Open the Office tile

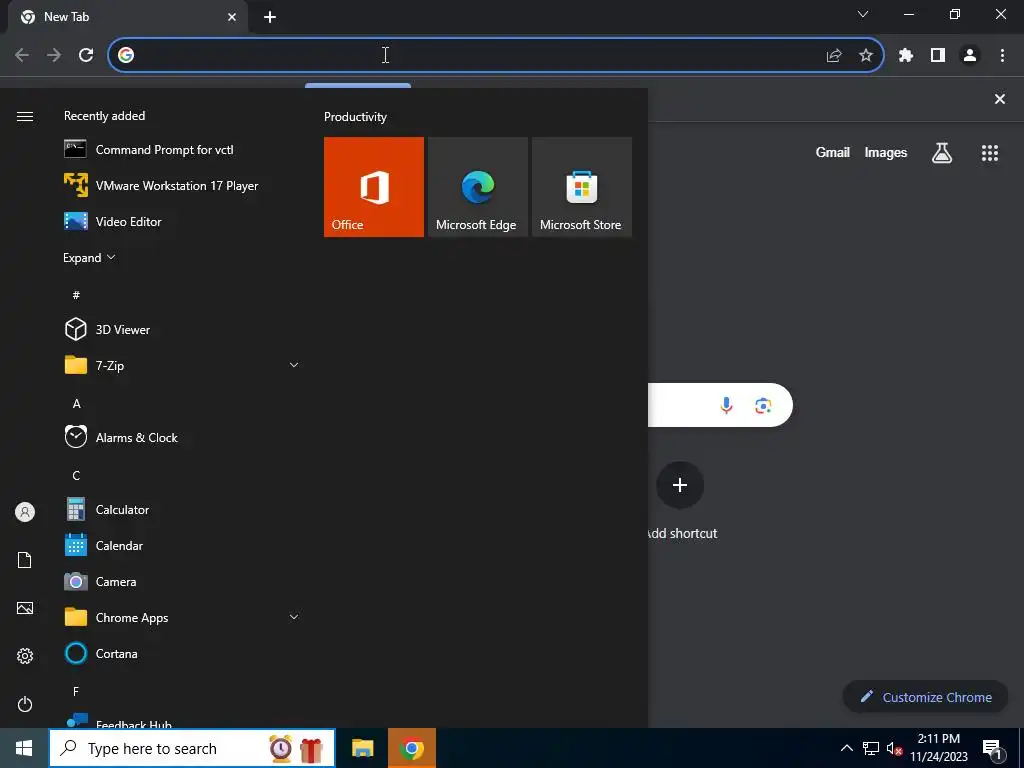374,187
